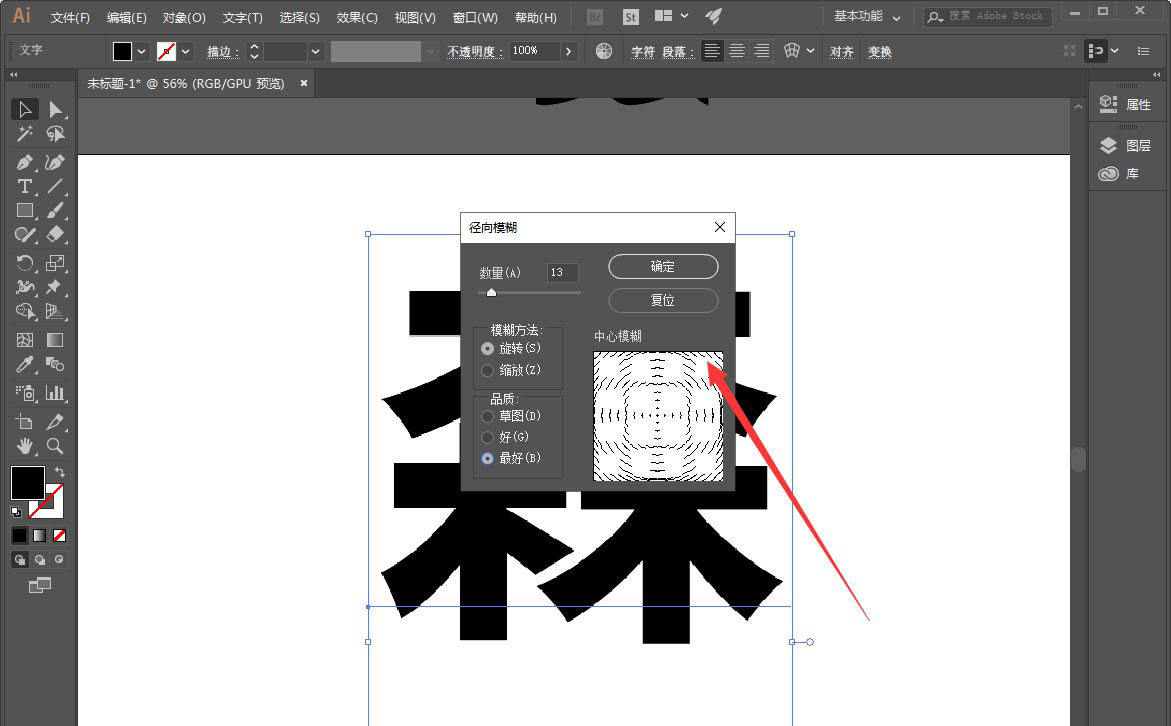Viewport: 1171px width, 726px height.
Task: Open 基本功能 workspace switcher
Action: click(x=866, y=16)
